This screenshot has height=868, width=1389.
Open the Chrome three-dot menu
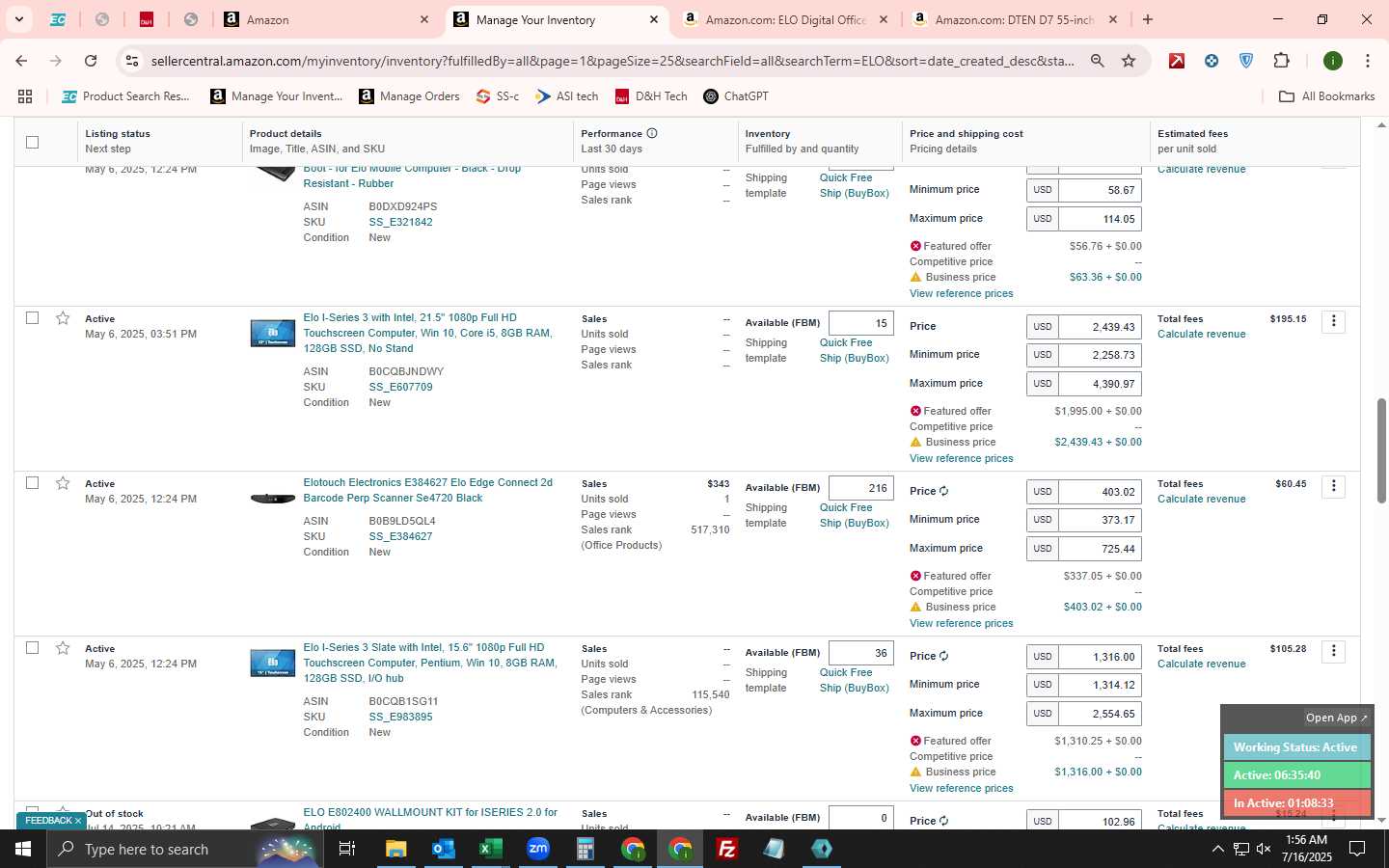coord(1367,61)
